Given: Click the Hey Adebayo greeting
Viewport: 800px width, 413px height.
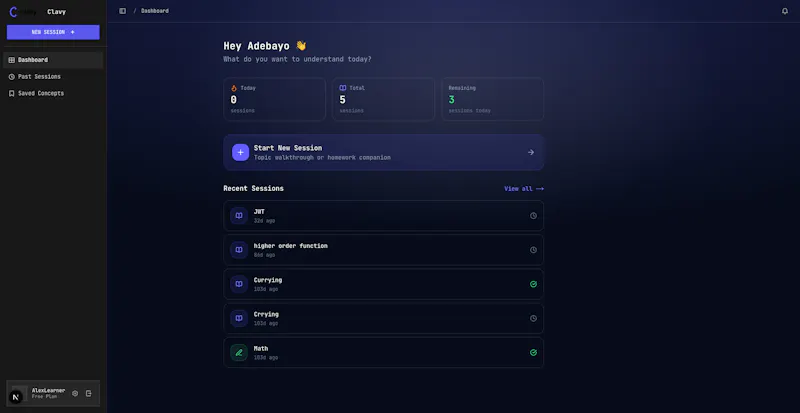Looking at the screenshot, I should coord(265,46).
